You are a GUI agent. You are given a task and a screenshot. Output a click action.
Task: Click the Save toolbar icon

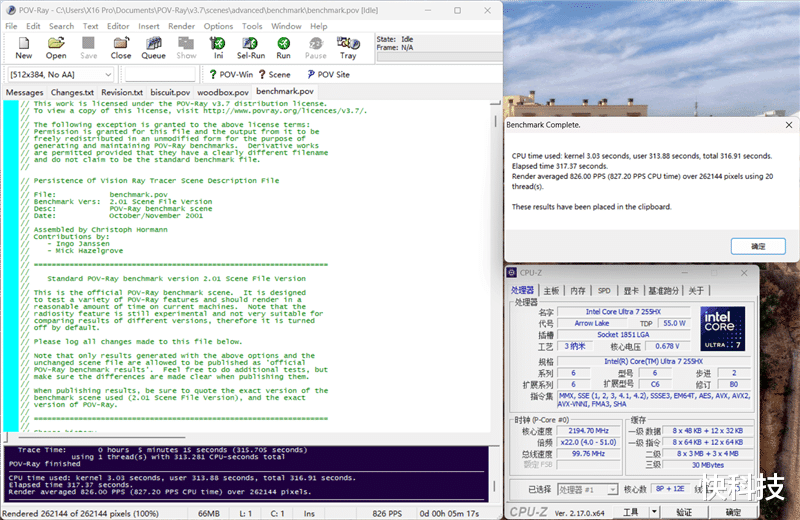pyautogui.click(x=88, y=48)
